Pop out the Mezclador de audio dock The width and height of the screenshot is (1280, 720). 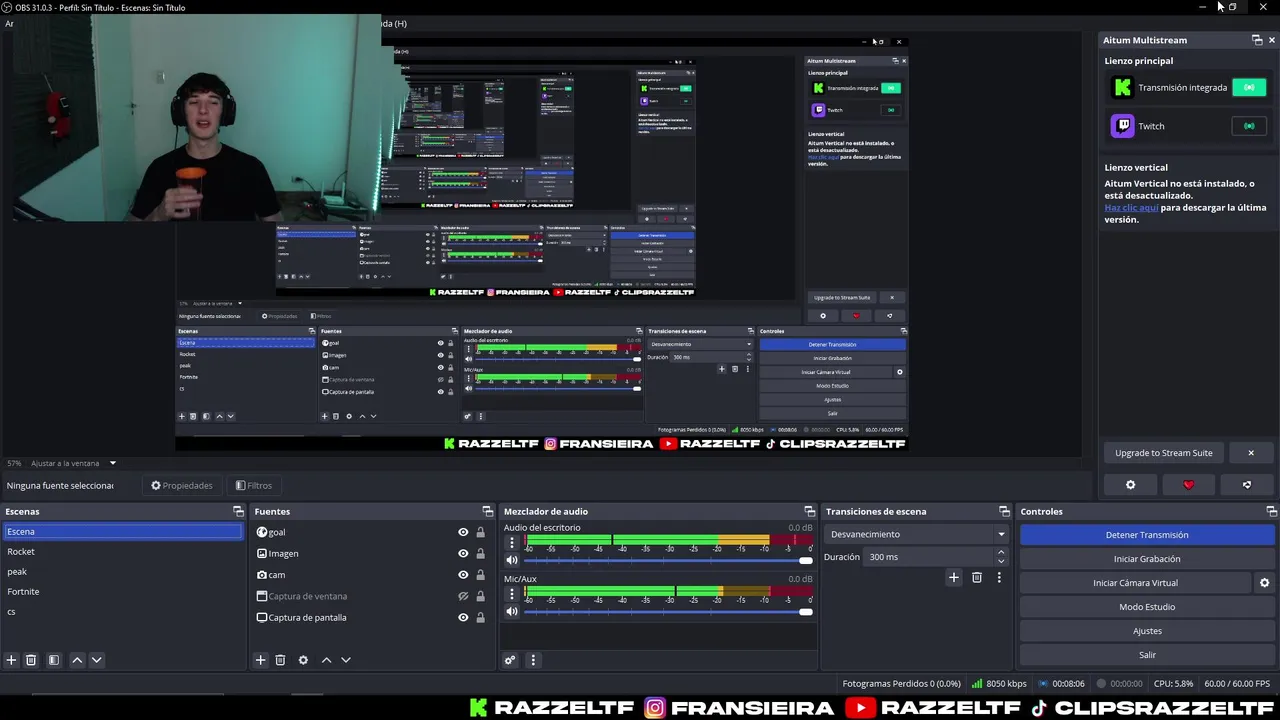810,512
